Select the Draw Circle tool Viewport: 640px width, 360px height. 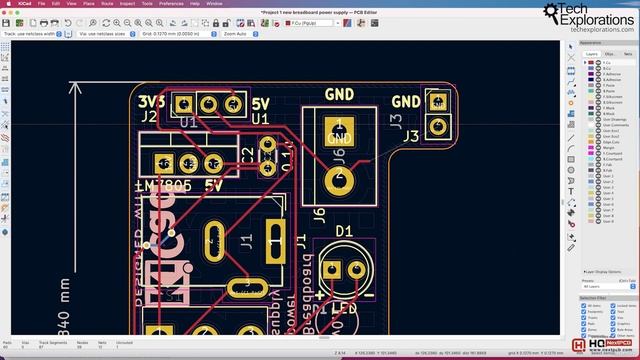571,170
